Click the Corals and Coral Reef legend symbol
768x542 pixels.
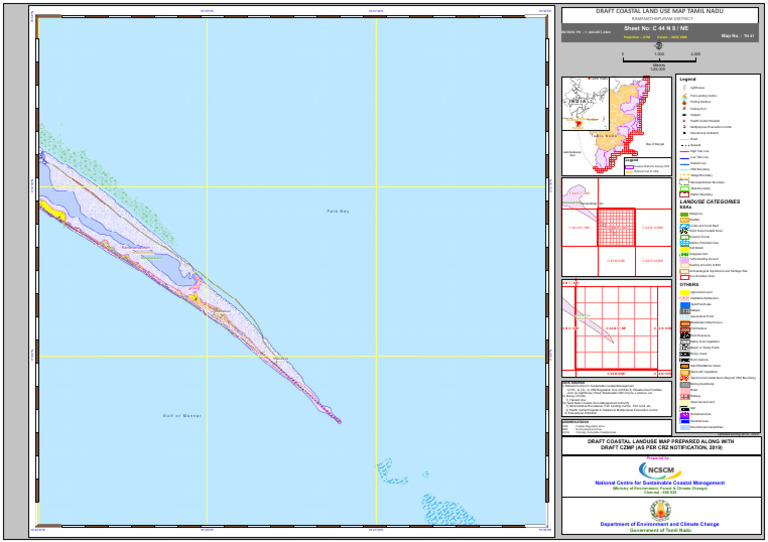[x=684, y=226]
